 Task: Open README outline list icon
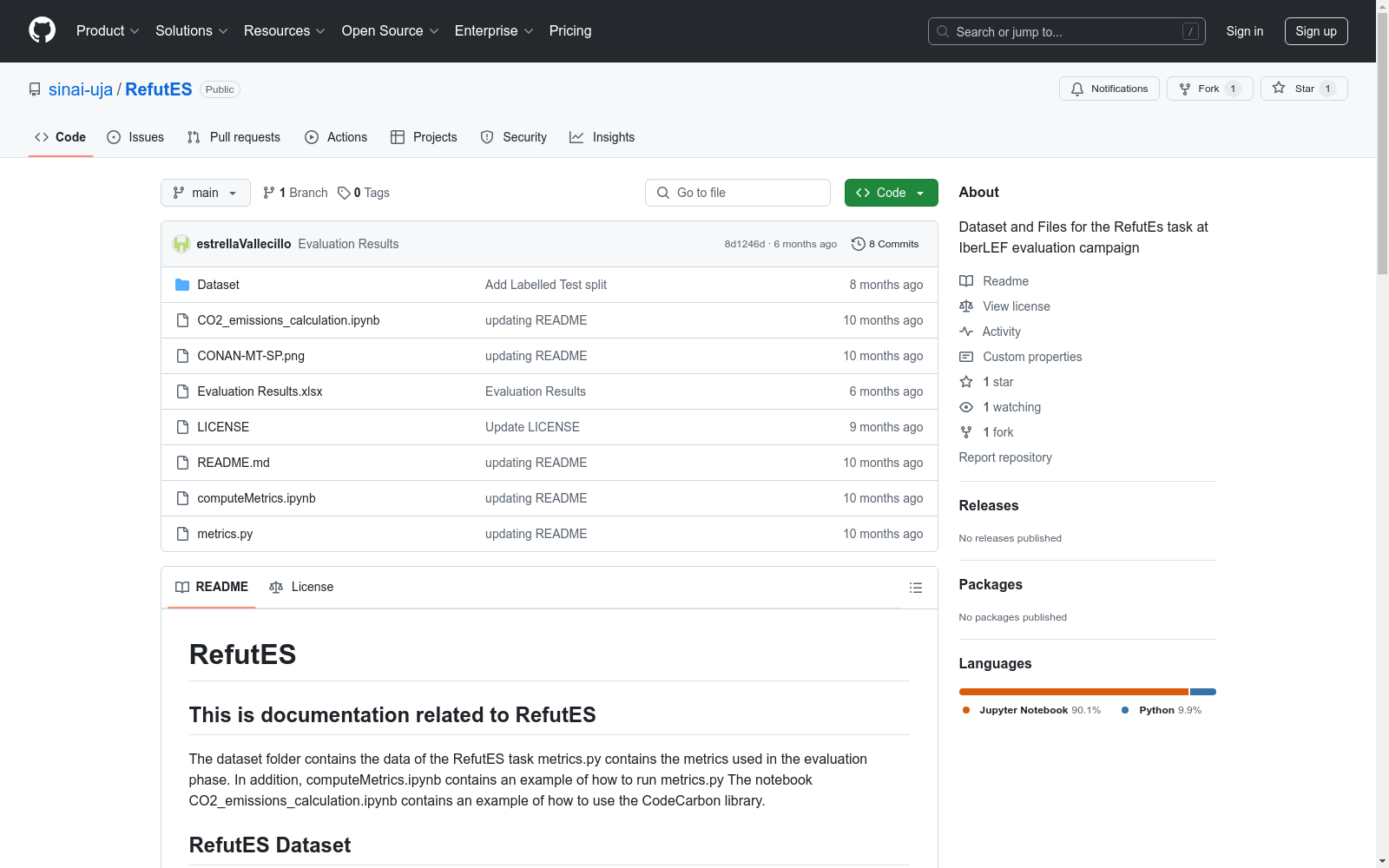[x=915, y=588]
